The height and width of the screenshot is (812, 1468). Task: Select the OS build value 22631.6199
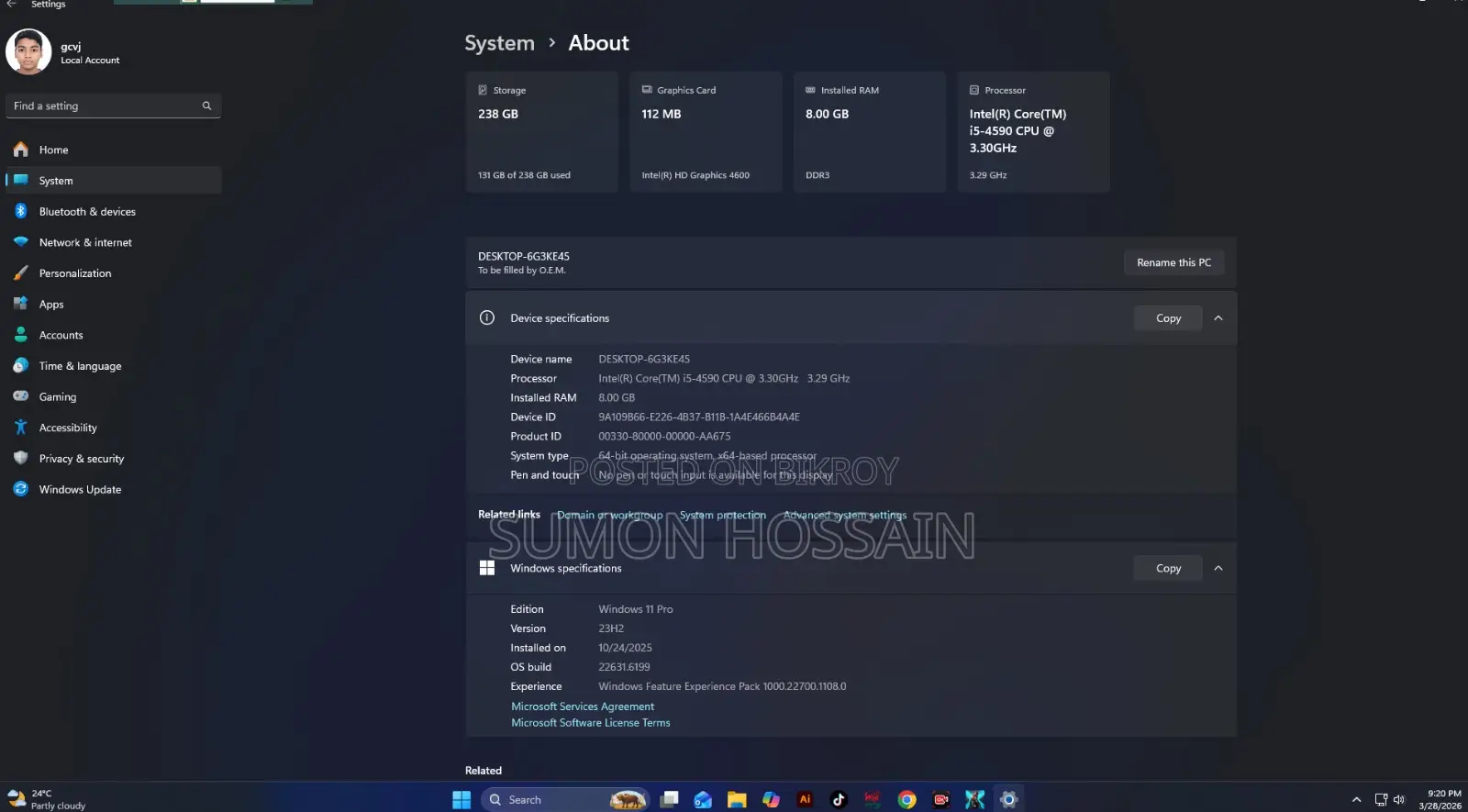coord(624,667)
